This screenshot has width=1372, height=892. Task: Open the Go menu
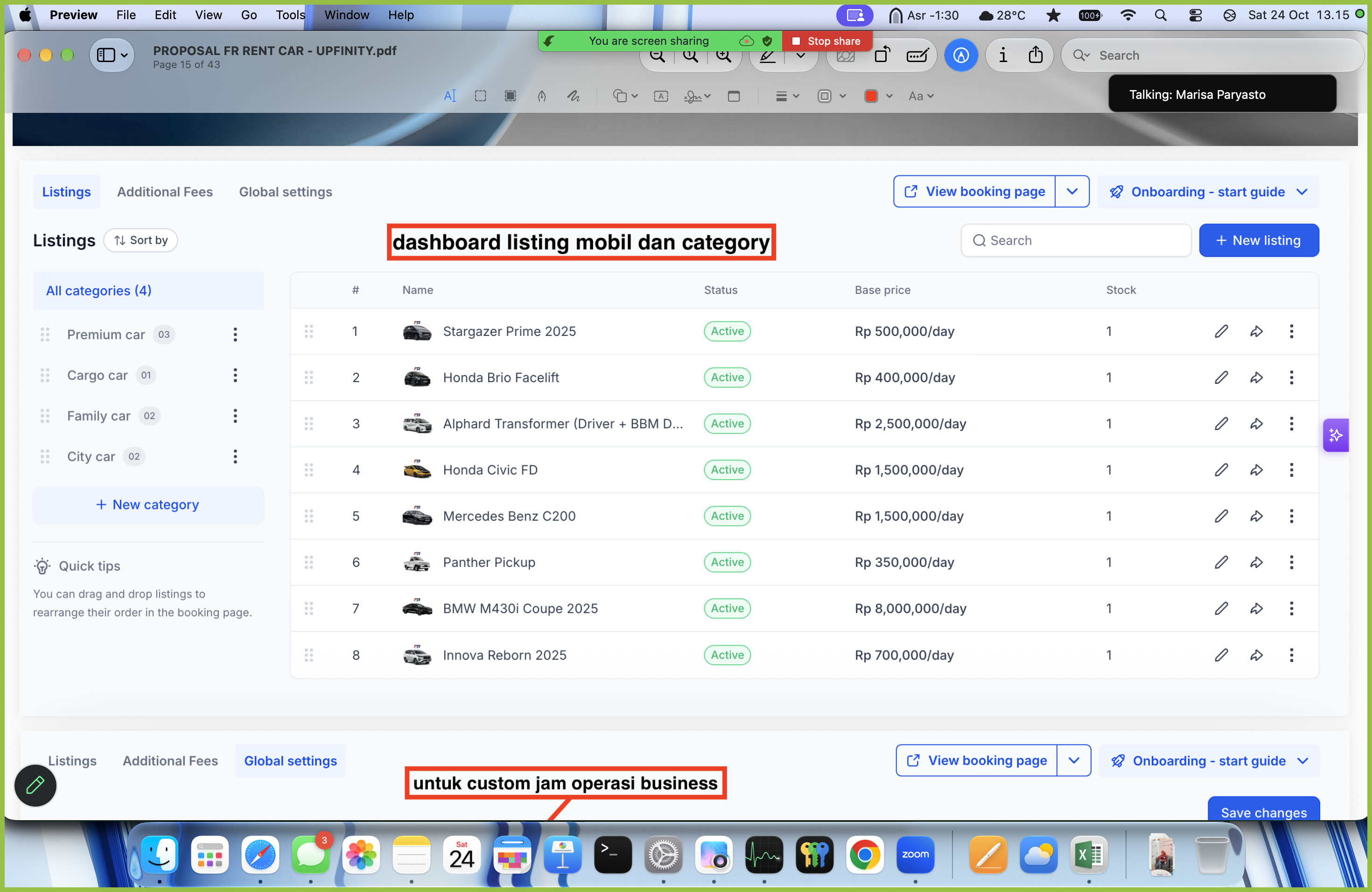pyautogui.click(x=248, y=15)
